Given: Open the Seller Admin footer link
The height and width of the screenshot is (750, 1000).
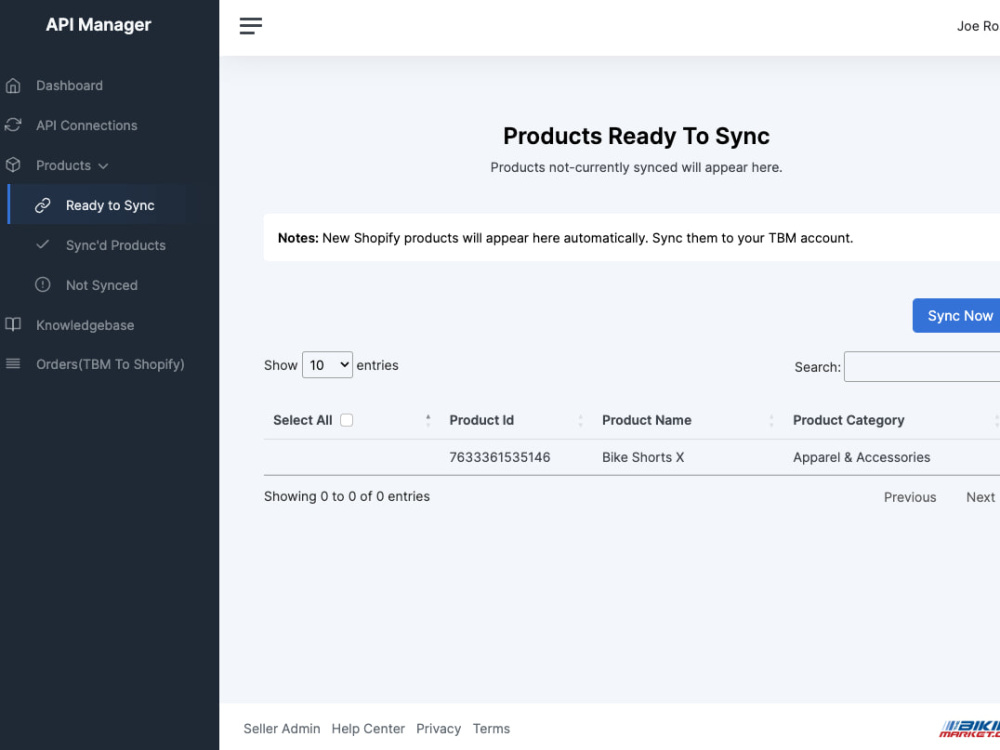Looking at the screenshot, I should coord(282,728).
